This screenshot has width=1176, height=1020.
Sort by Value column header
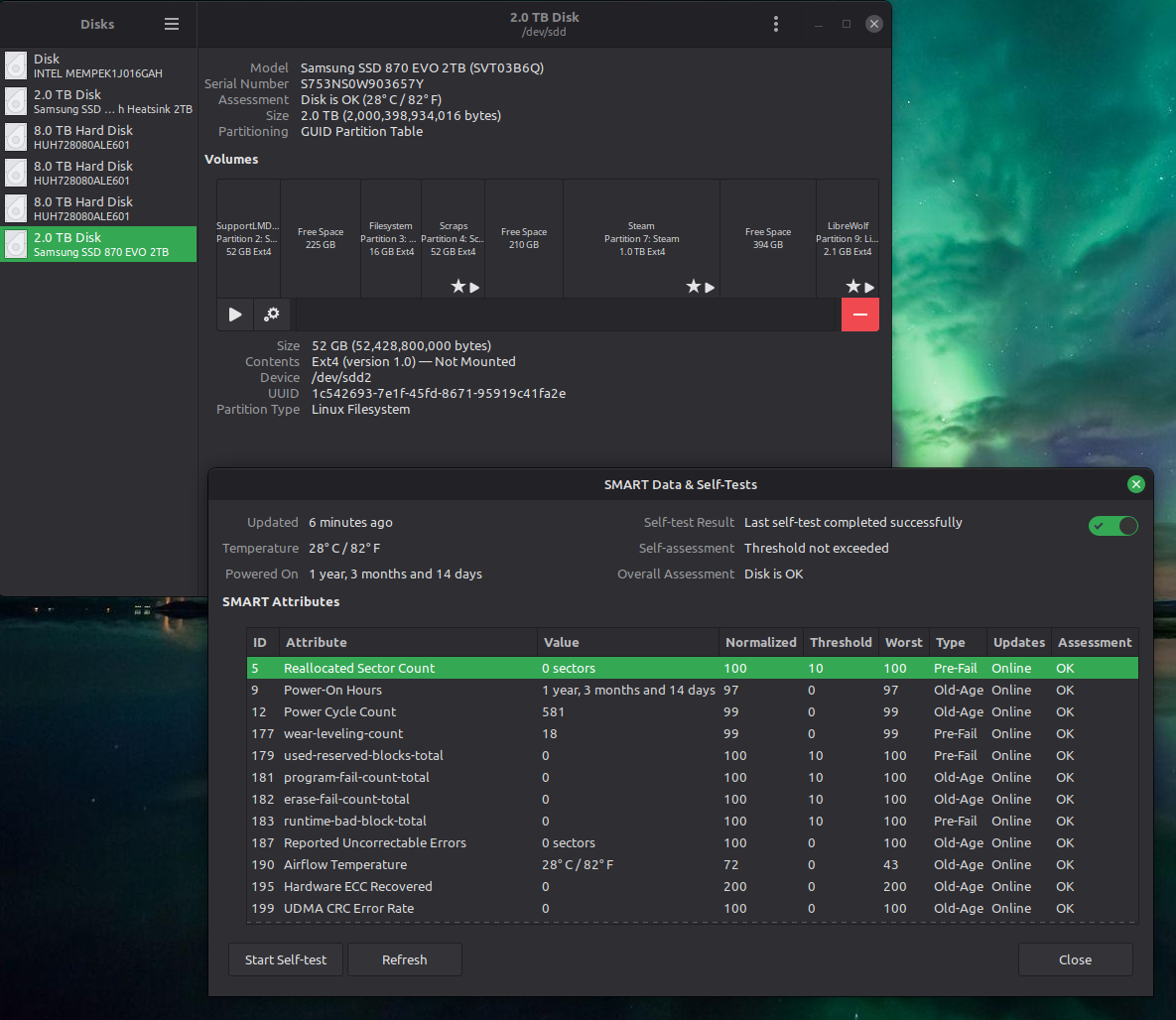628,642
